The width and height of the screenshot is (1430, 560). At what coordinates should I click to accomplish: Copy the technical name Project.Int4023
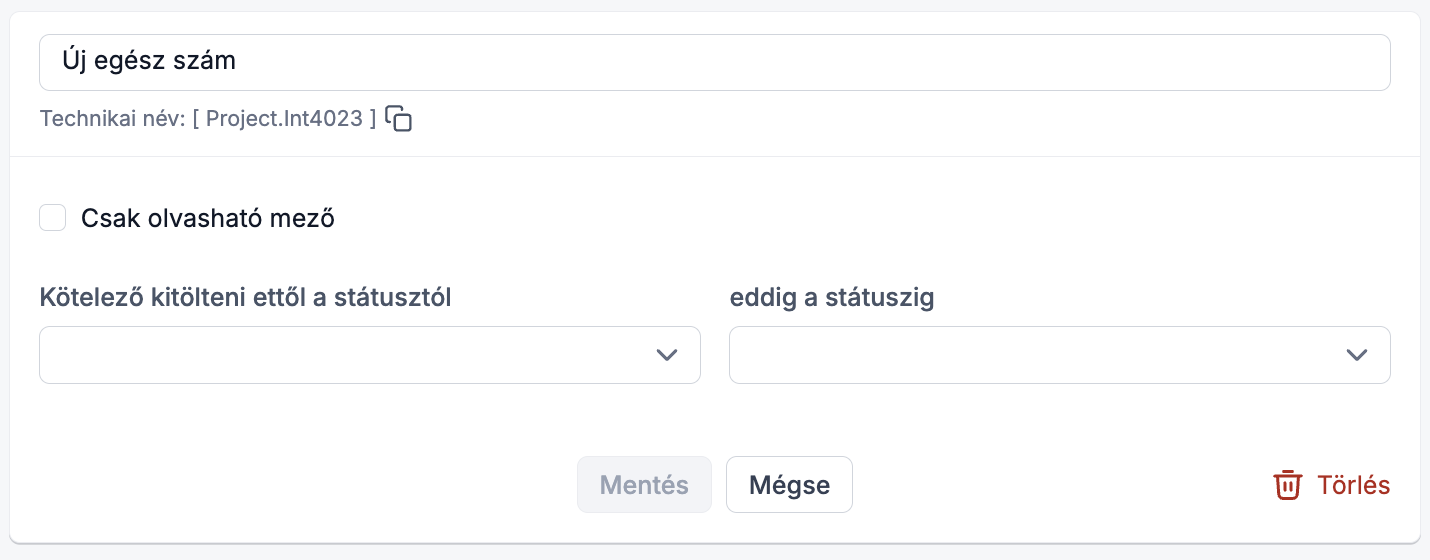[x=399, y=118]
